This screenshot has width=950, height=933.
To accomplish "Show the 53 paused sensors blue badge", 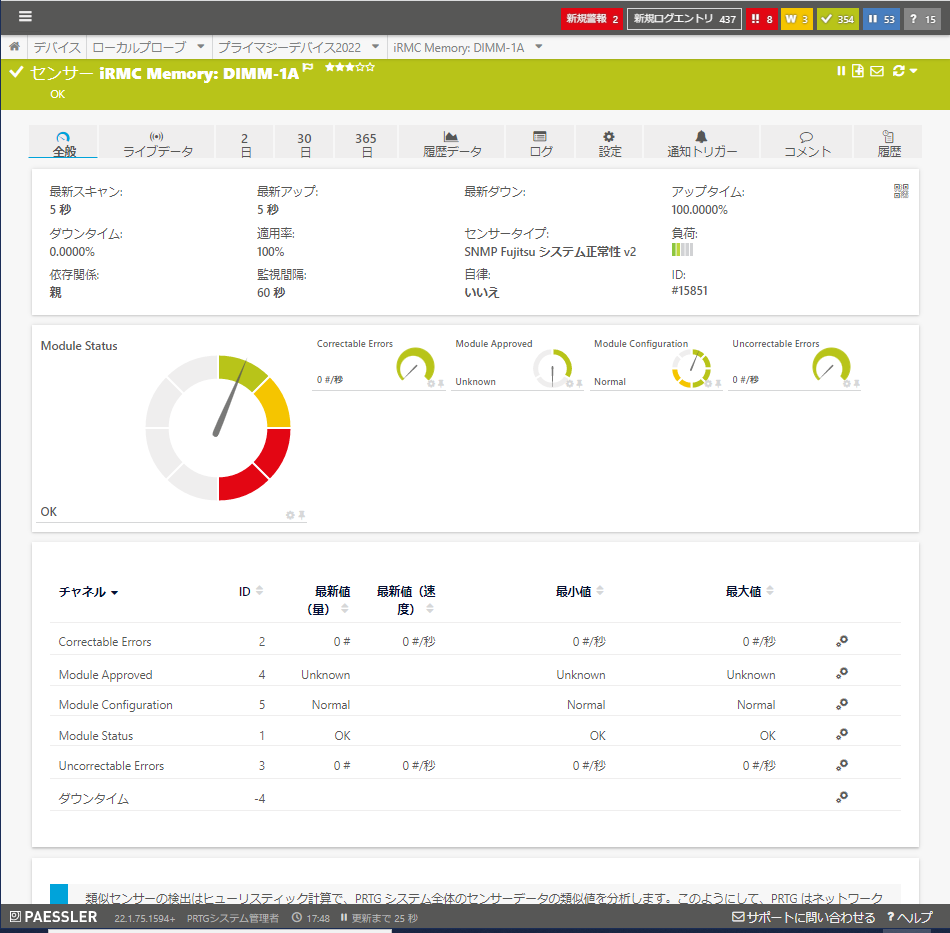I will click(881, 19).
